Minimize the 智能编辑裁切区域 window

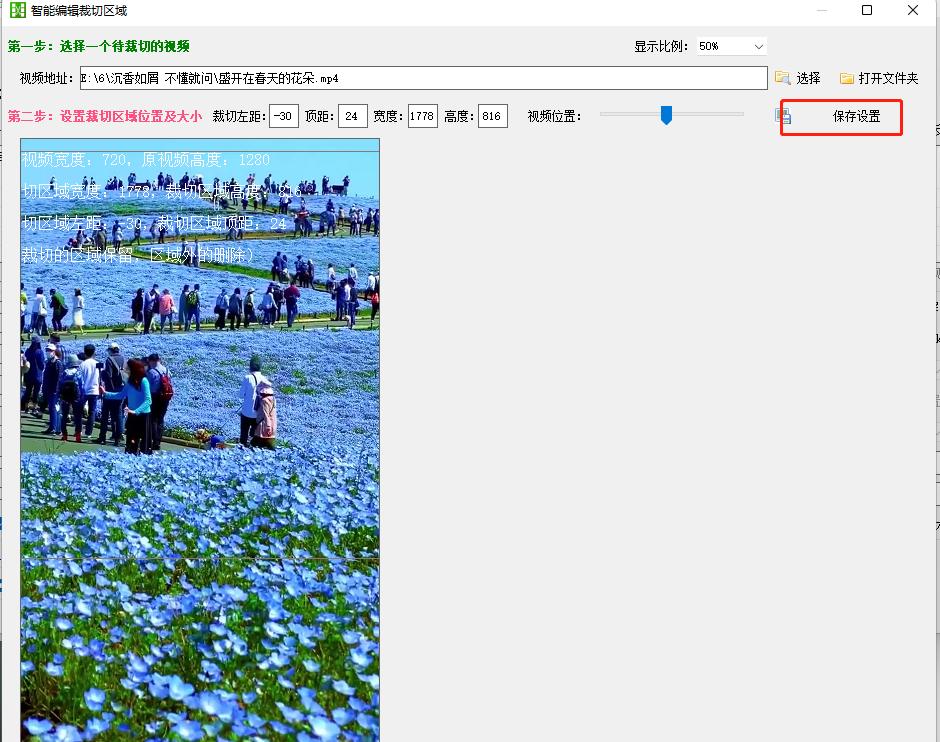pyautogui.click(x=821, y=11)
